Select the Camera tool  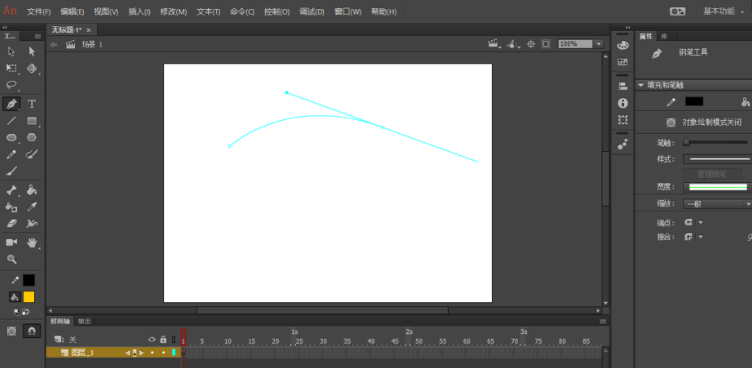pos(12,242)
